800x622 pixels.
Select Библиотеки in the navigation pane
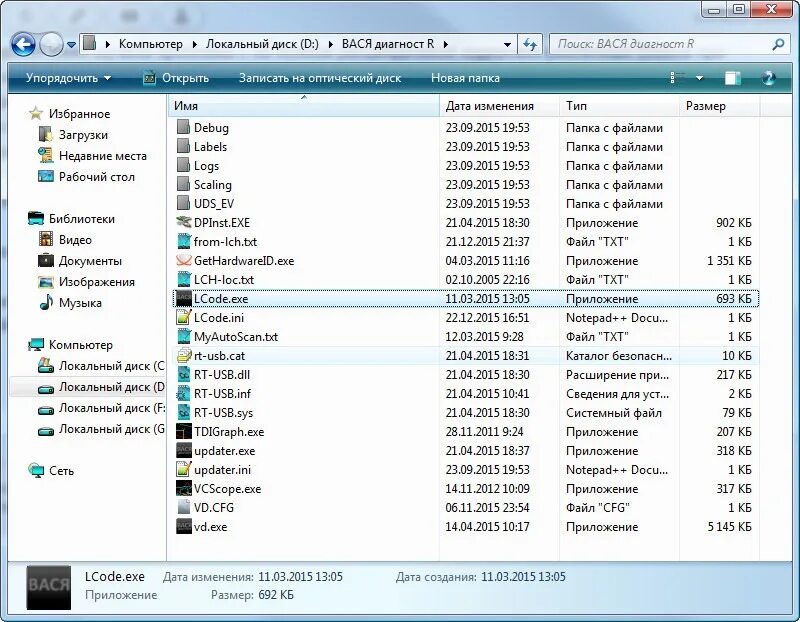click(71, 219)
